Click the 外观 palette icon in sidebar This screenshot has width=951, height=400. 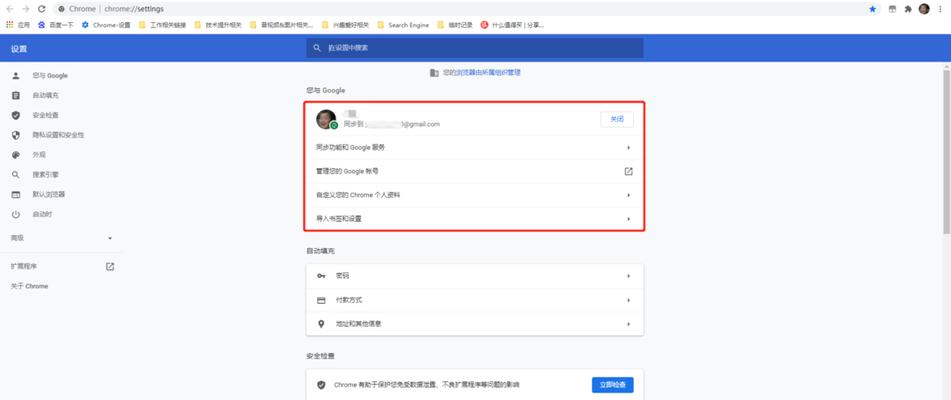tap(16, 155)
